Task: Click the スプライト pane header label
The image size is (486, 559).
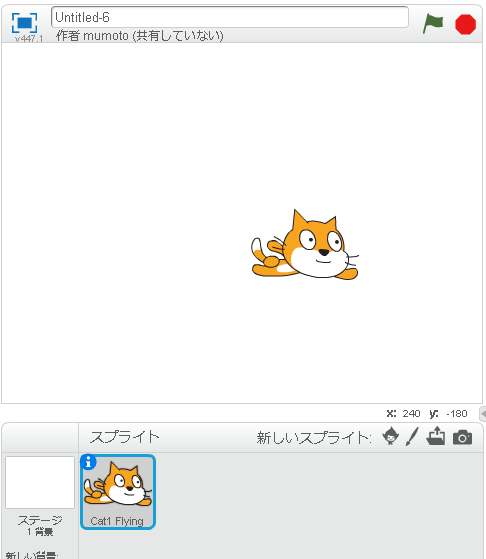Action: click(124, 437)
